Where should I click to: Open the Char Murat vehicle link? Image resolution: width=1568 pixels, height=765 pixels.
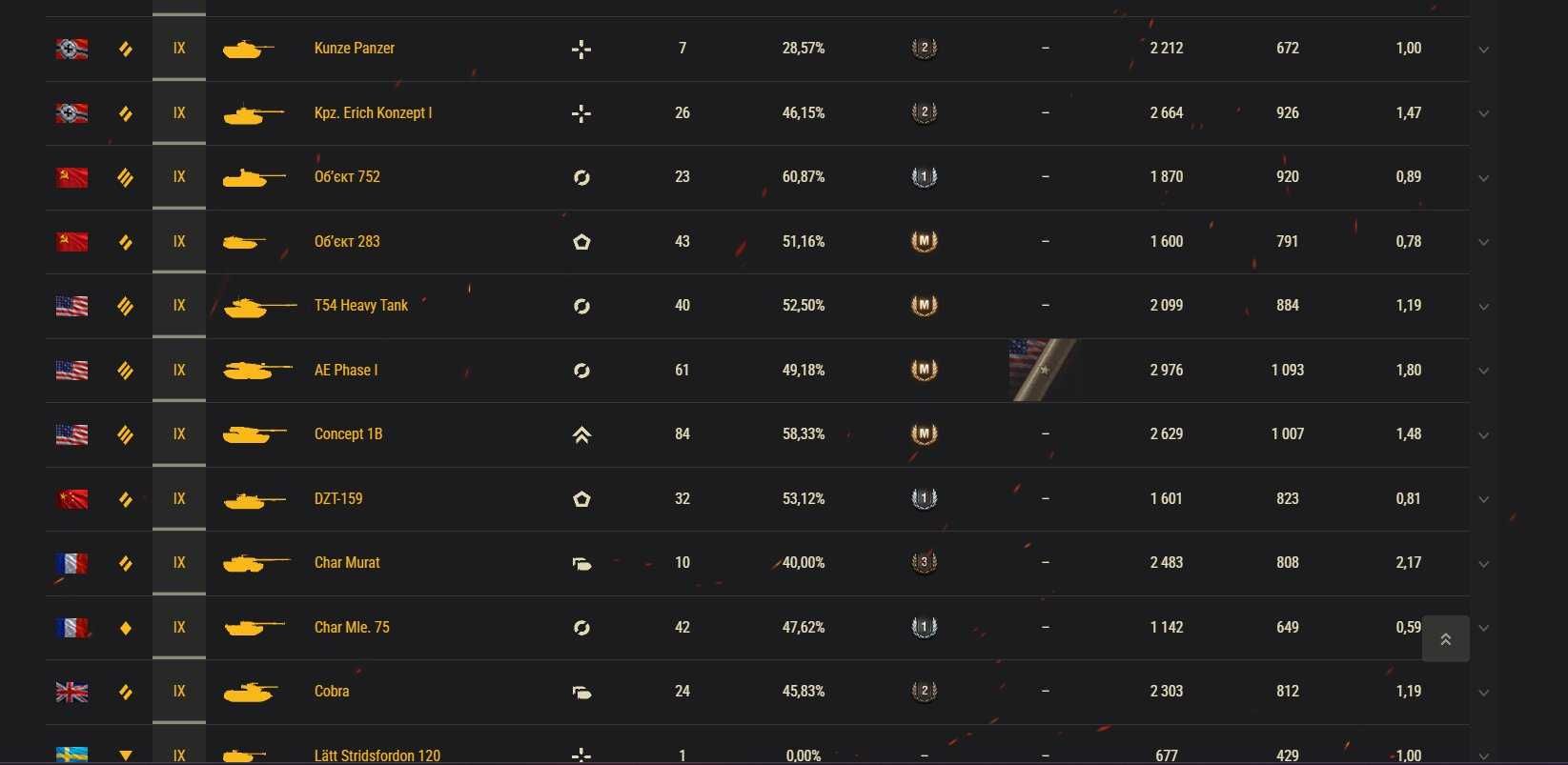pyautogui.click(x=347, y=563)
